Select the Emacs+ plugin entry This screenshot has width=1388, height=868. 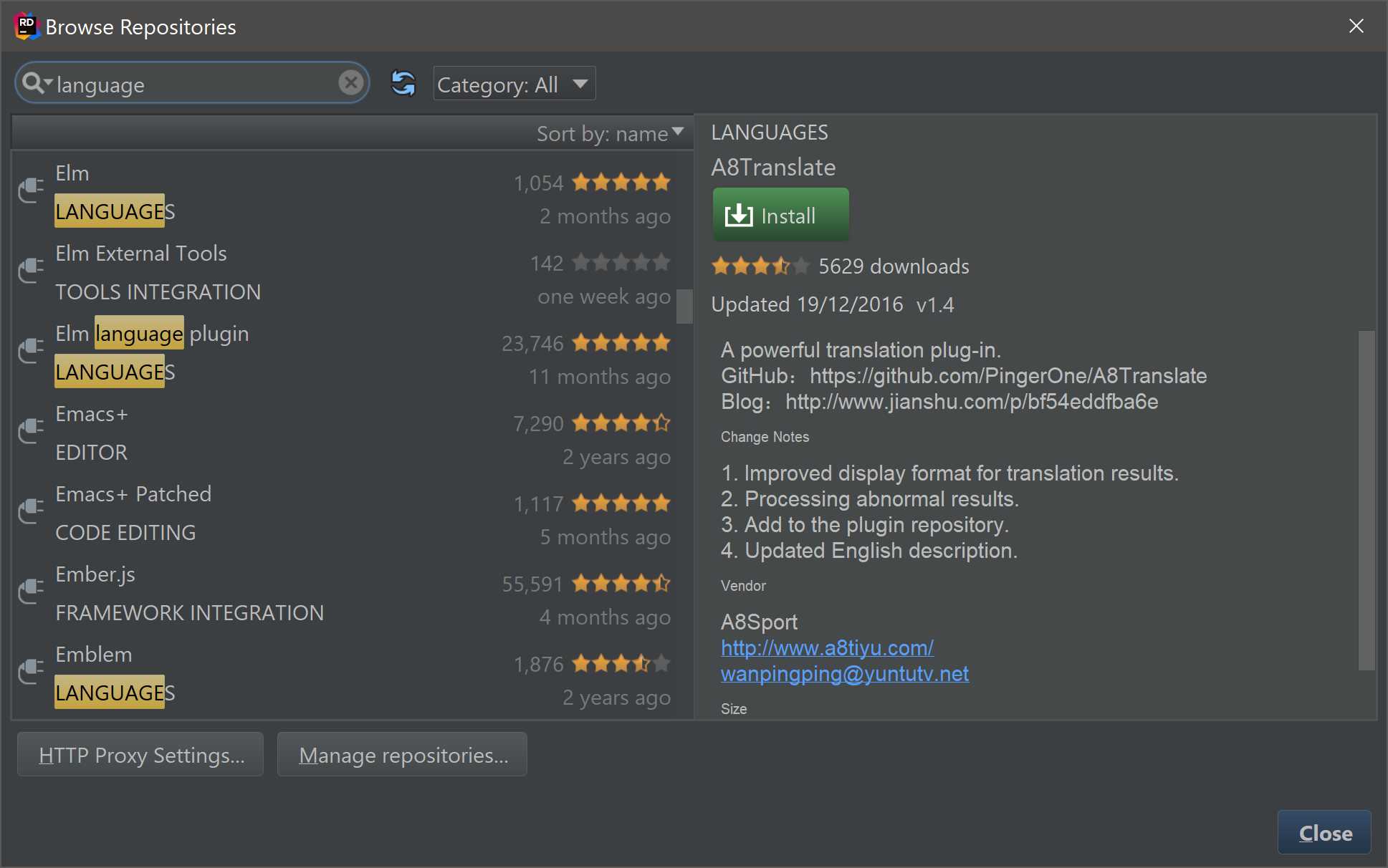(92, 414)
